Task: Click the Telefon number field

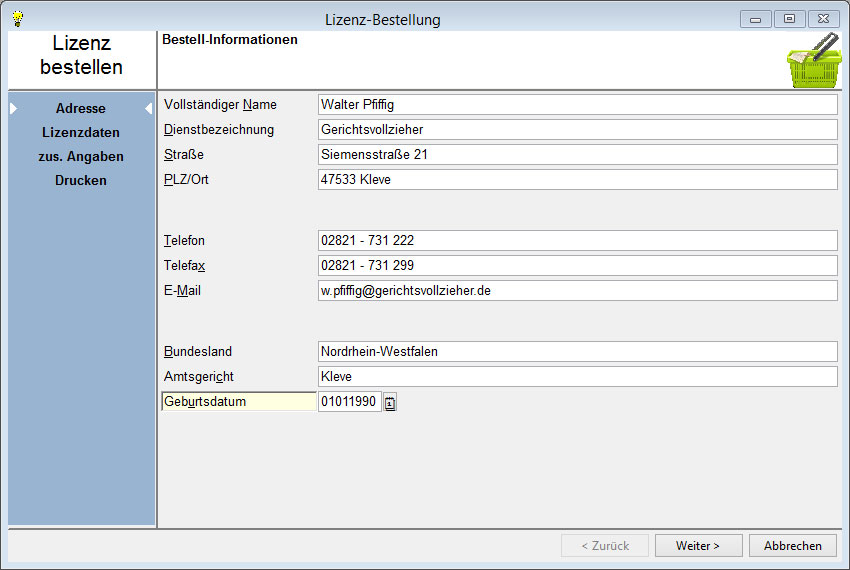Action: point(576,240)
